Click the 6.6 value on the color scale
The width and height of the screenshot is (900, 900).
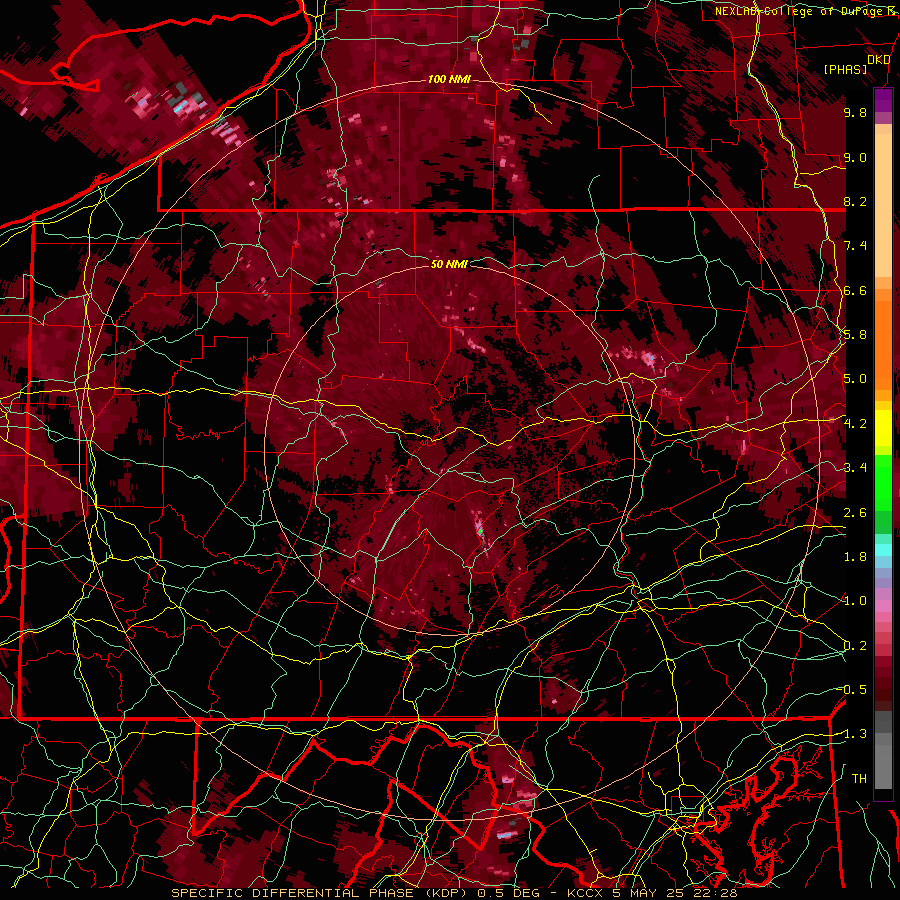click(x=855, y=290)
